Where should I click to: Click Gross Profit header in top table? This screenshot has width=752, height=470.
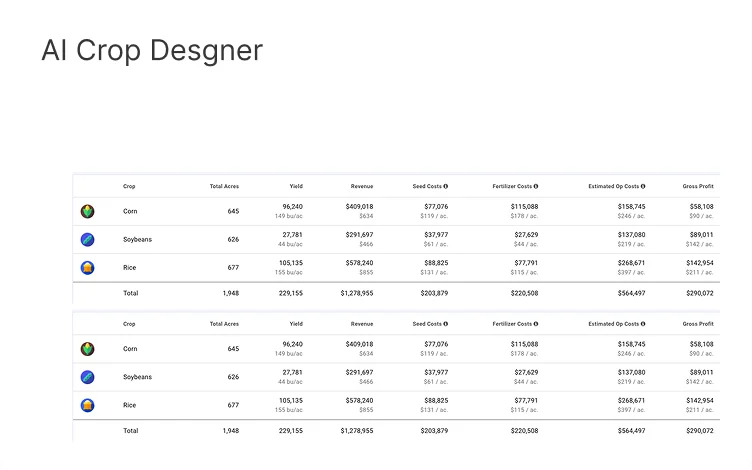click(698, 186)
